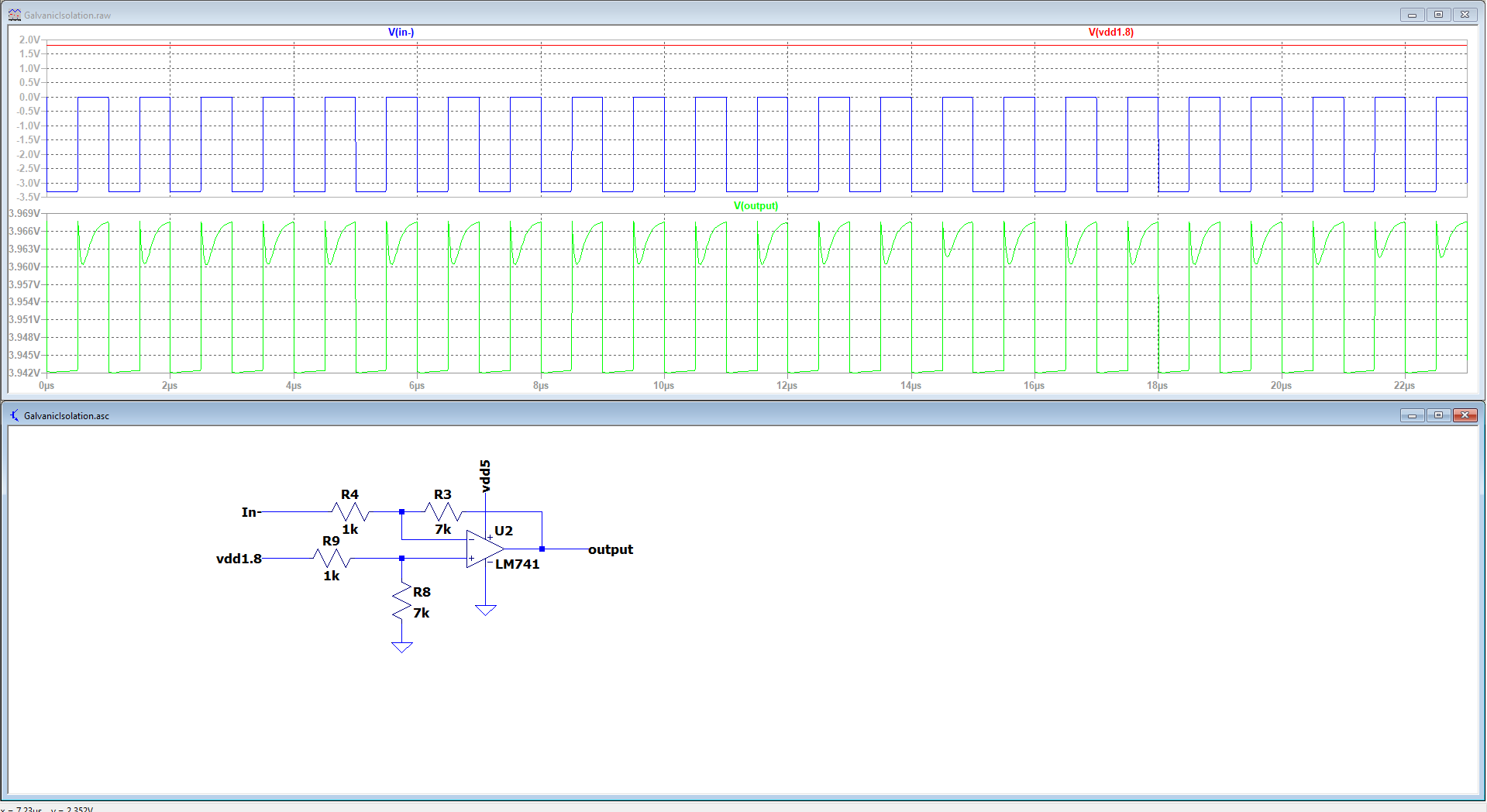Click the V(in-) trace label
This screenshot has width=1487, height=812.
pos(401,32)
